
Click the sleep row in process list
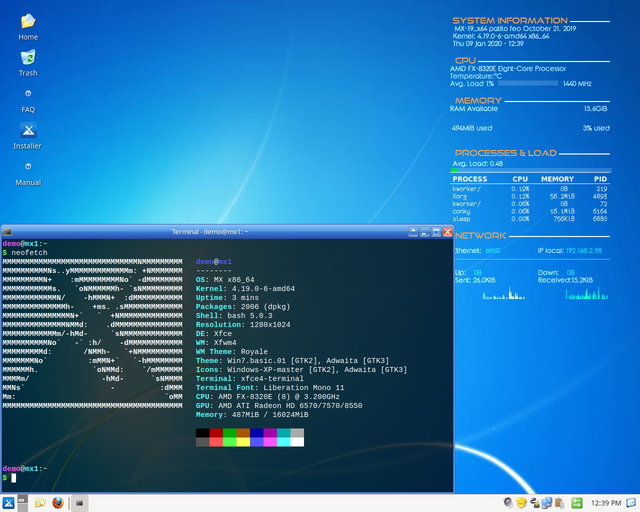pyautogui.click(x=529, y=219)
